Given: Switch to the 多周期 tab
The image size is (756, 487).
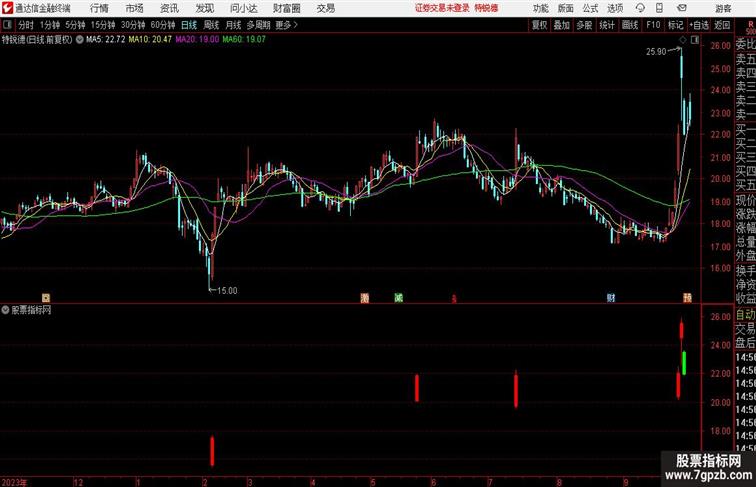Looking at the screenshot, I should [258, 25].
